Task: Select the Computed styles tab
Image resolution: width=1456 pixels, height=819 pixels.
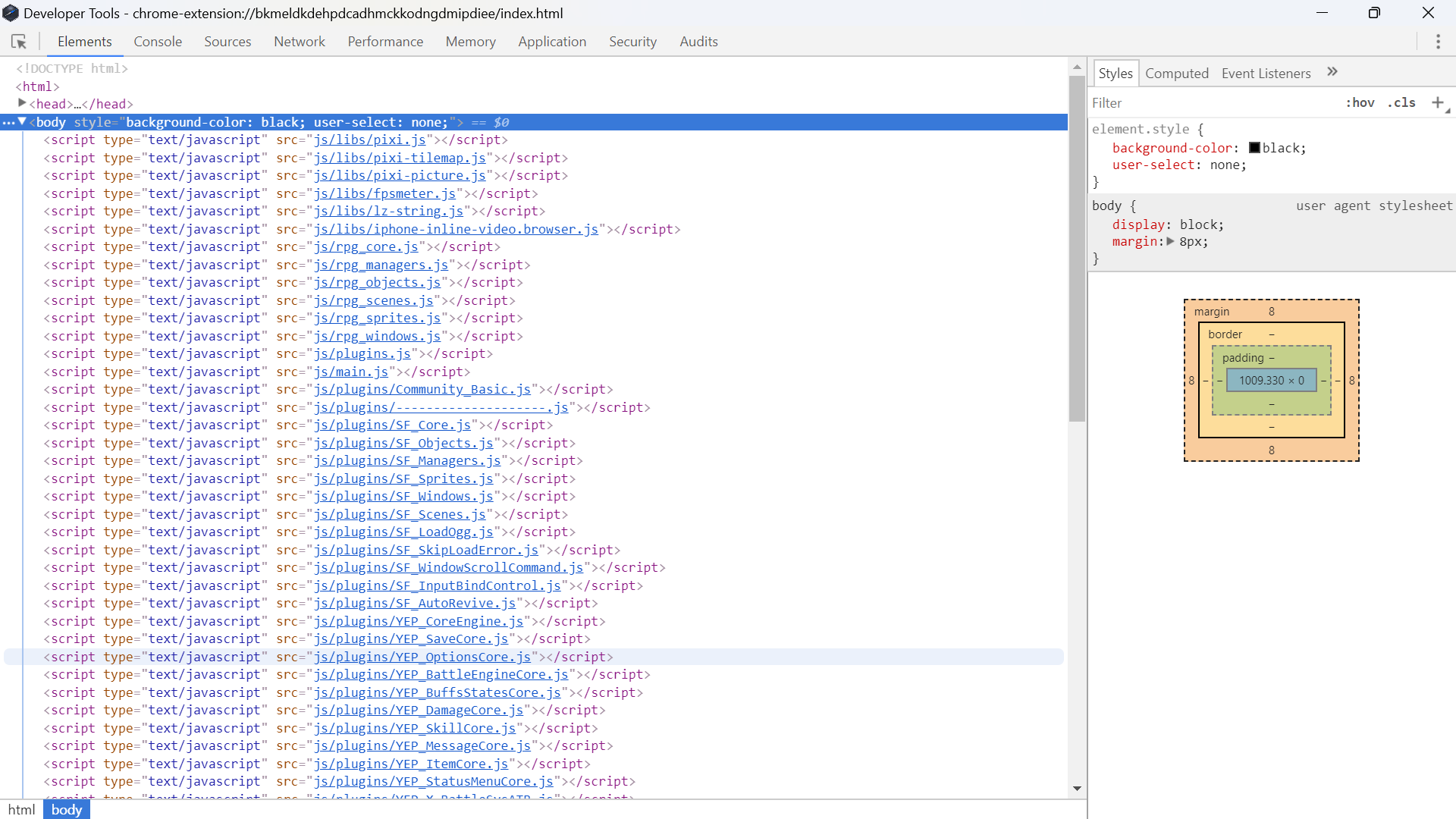Action: (x=1176, y=73)
